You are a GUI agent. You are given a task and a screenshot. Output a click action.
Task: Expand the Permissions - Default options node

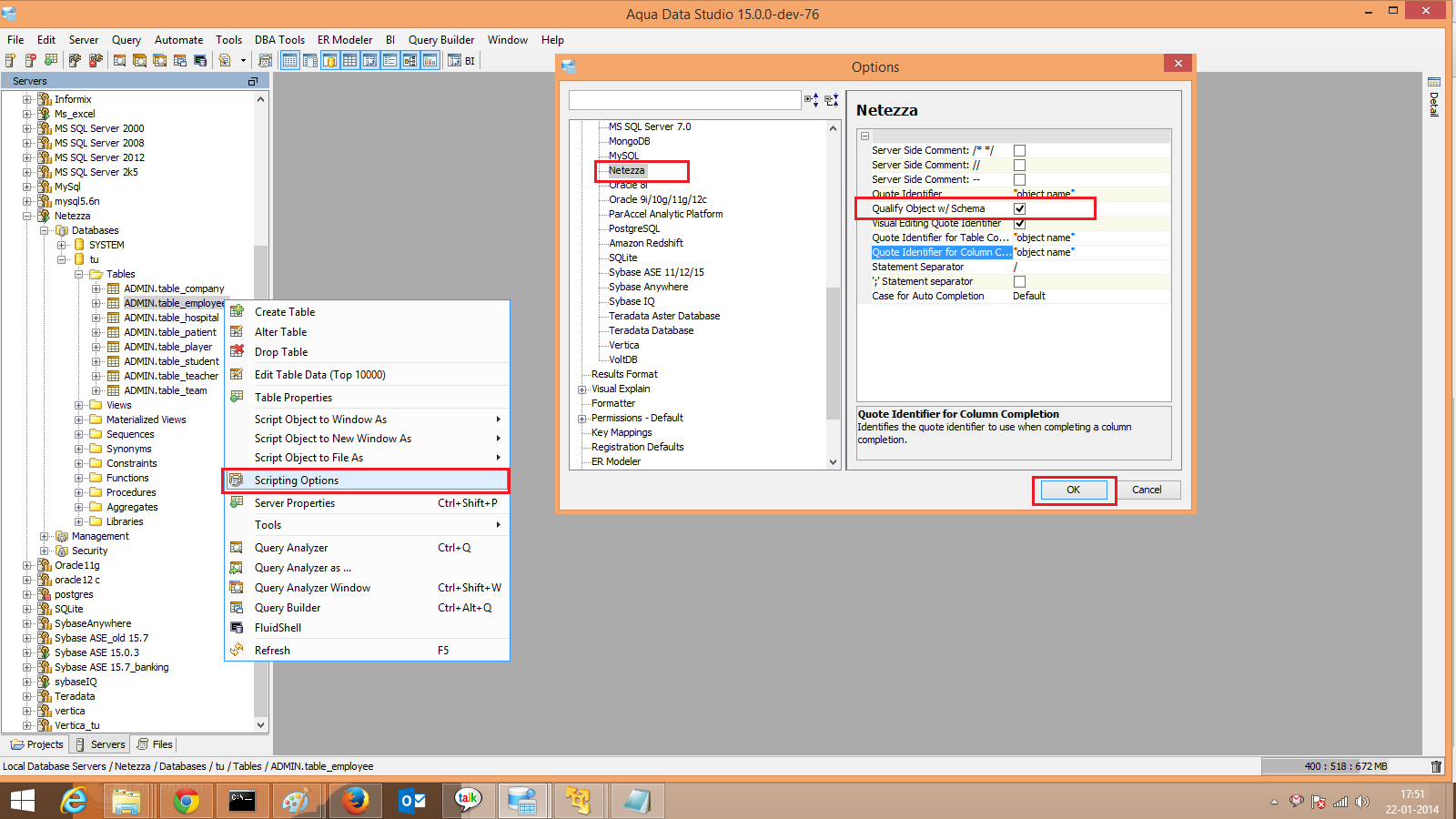tap(581, 418)
